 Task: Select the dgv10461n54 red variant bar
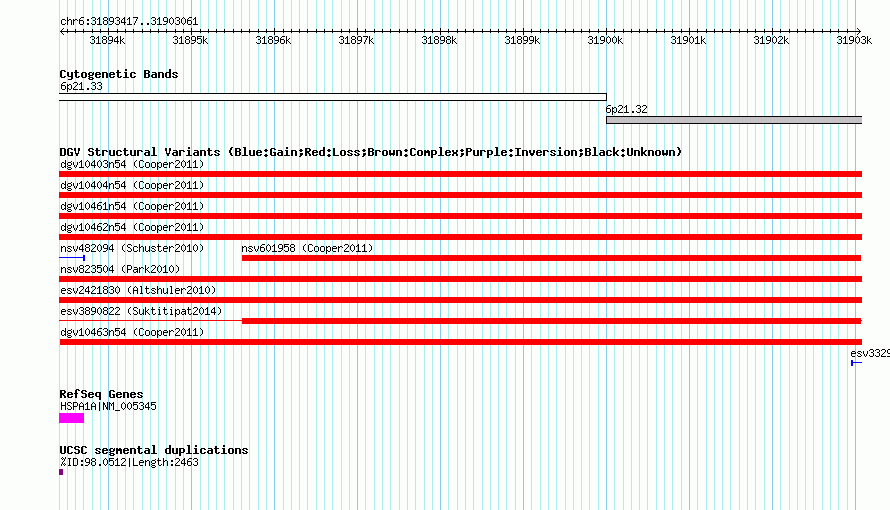pos(460,216)
